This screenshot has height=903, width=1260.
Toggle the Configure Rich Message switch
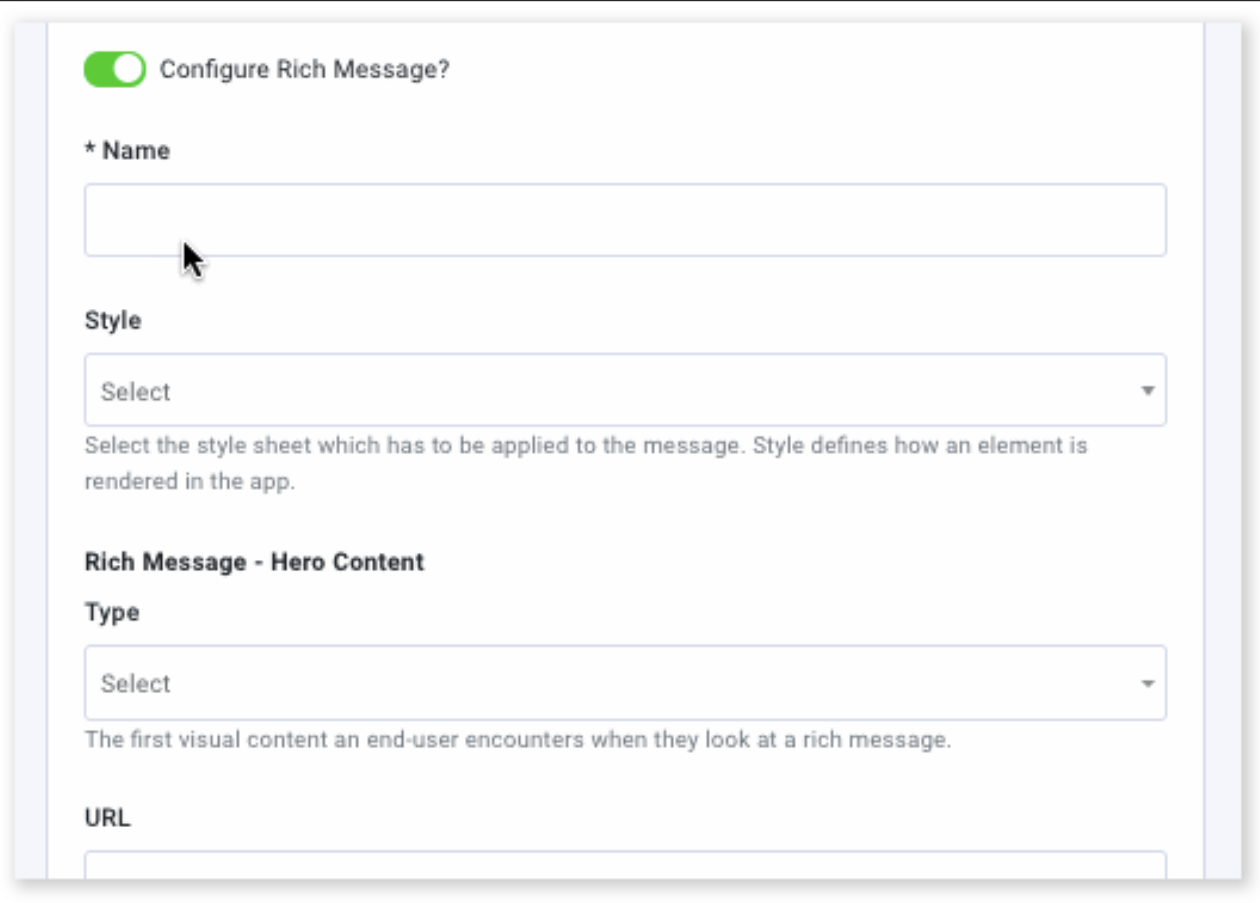[x=115, y=70]
